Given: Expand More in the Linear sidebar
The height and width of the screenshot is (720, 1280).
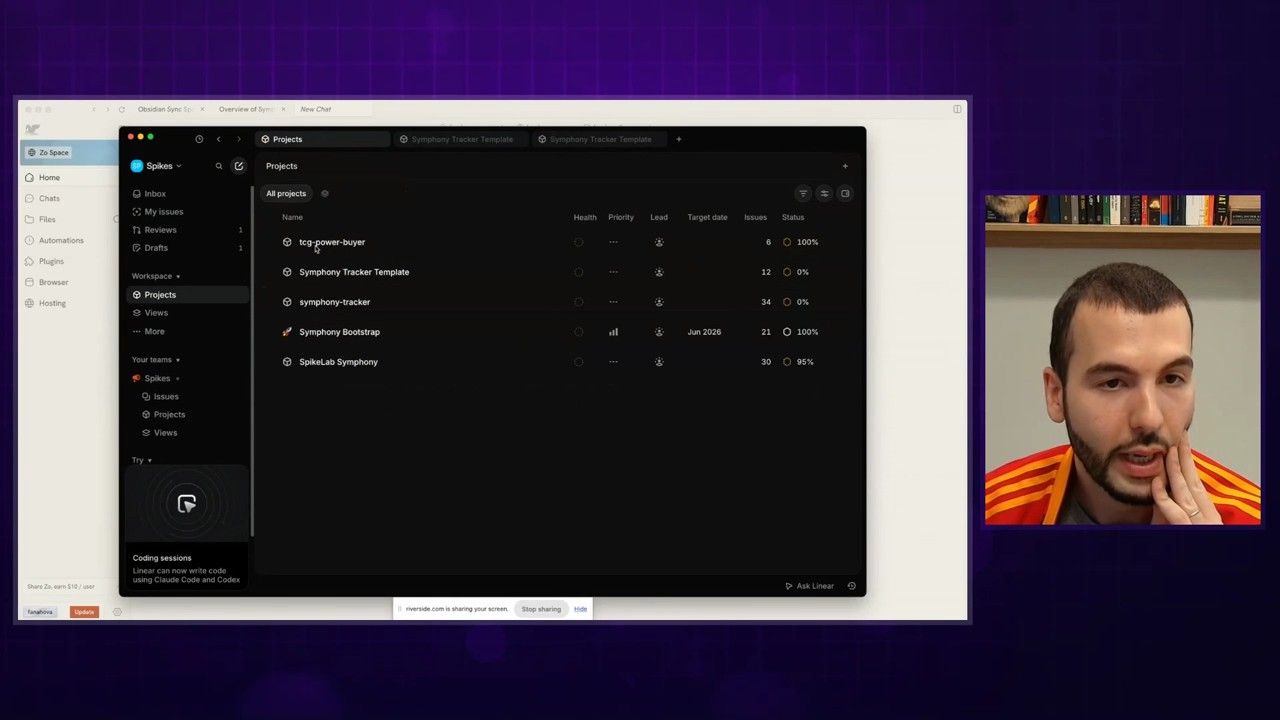Looking at the screenshot, I should coord(154,331).
